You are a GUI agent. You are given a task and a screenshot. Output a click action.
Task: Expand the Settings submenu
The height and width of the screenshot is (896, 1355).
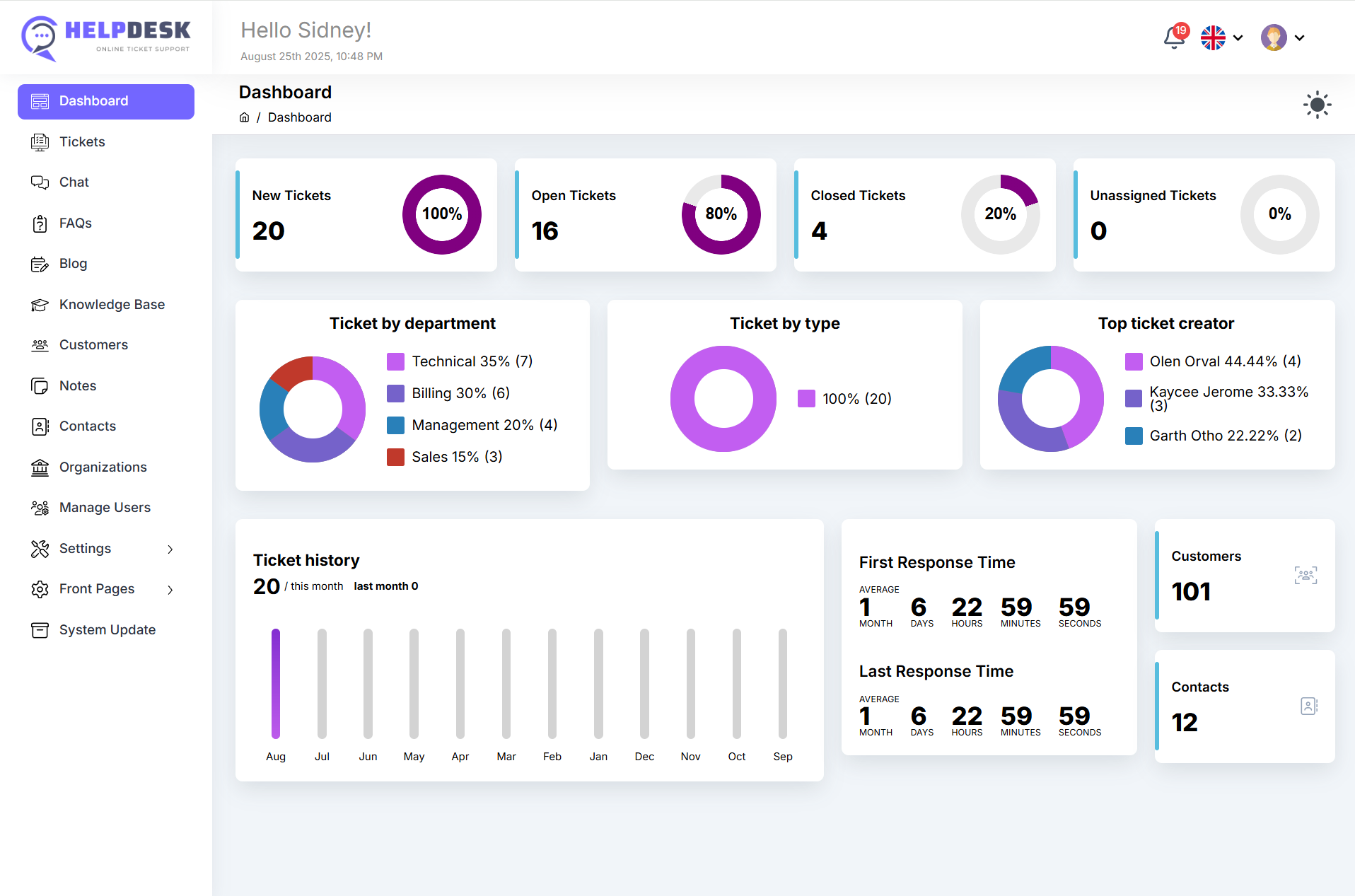click(x=105, y=549)
